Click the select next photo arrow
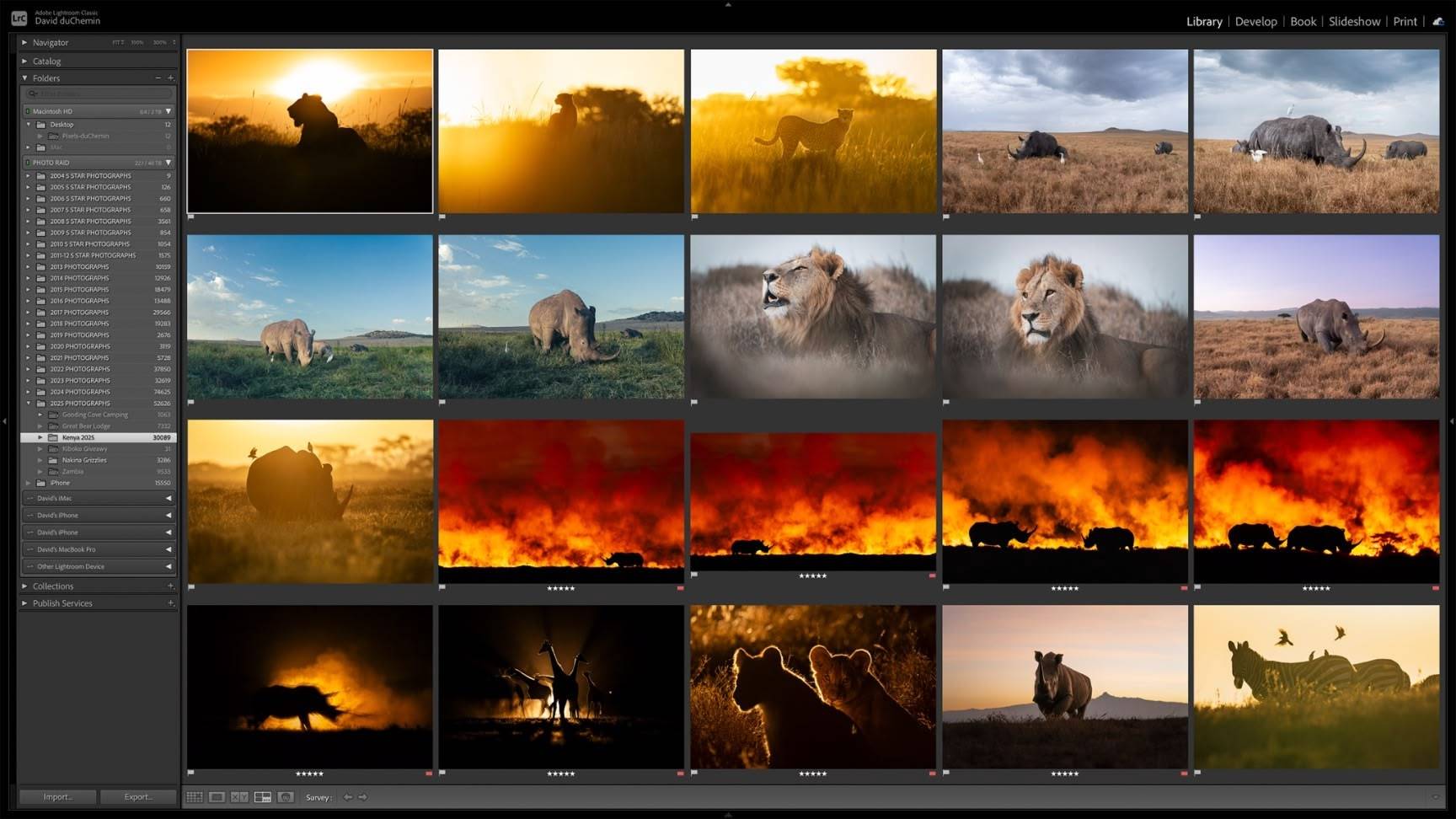 point(363,797)
